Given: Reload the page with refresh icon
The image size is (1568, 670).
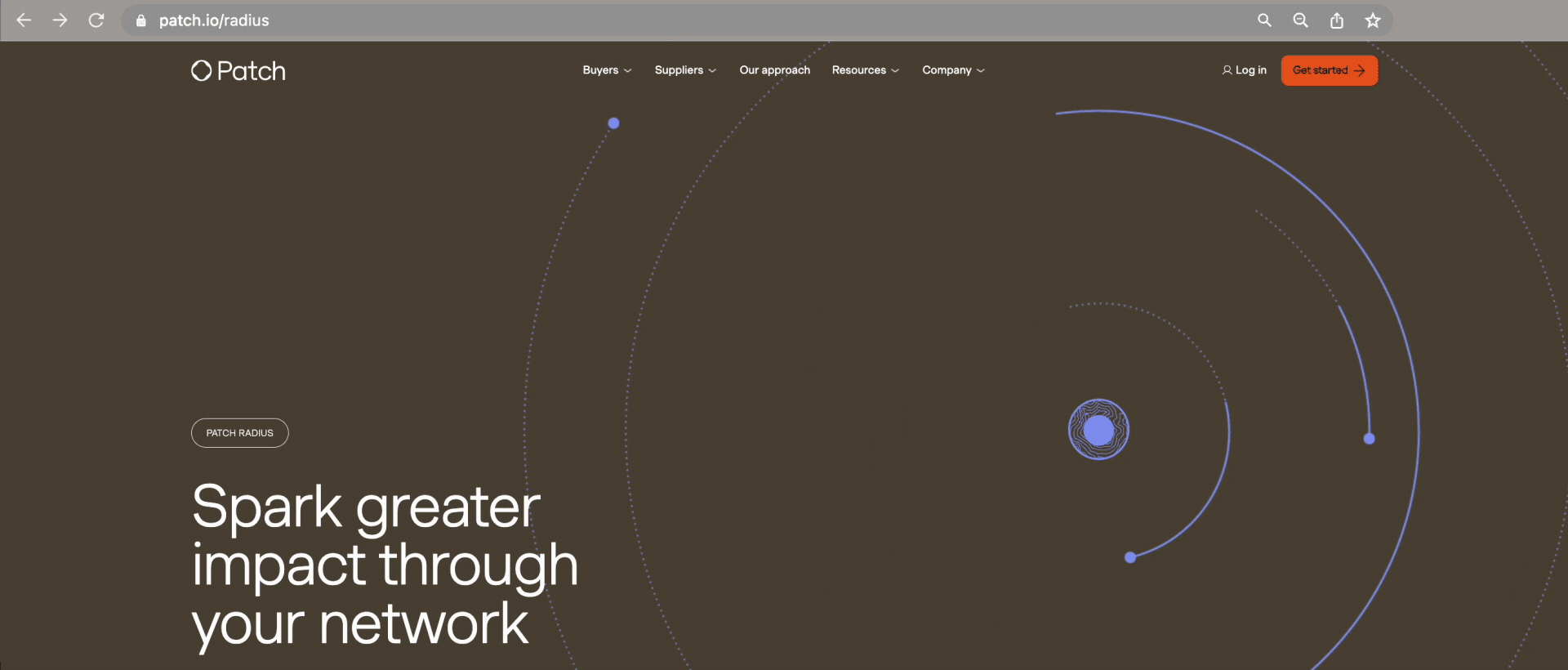Looking at the screenshot, I should click(x=96, y=20).
